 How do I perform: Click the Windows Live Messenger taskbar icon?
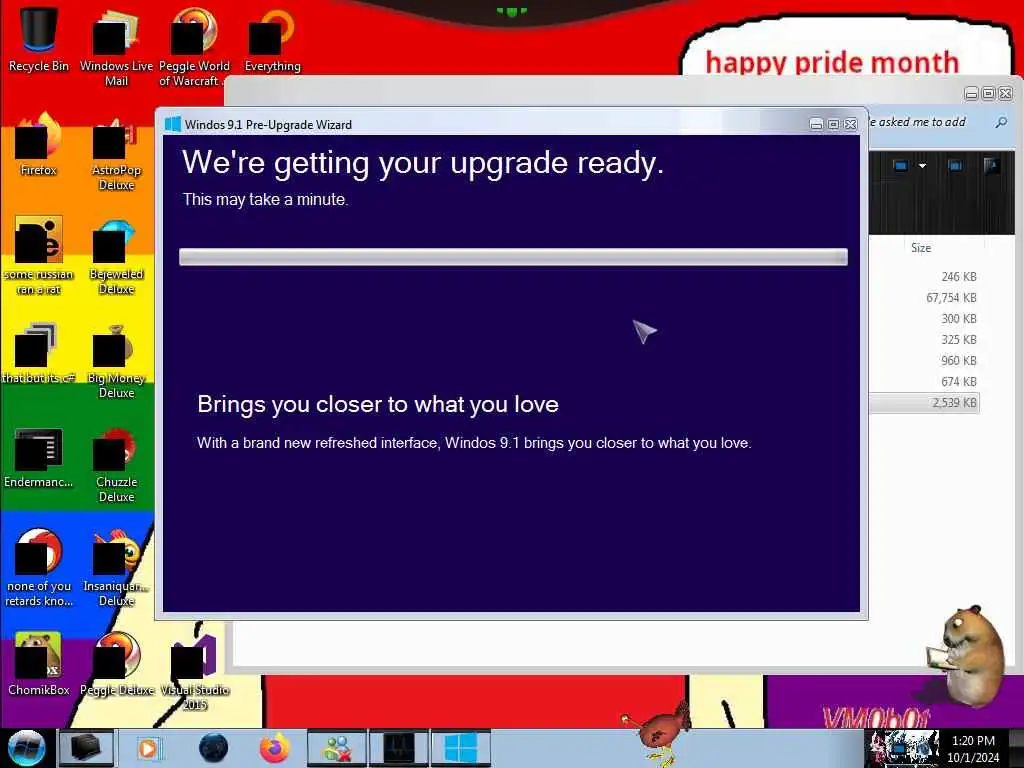(338, 748)
